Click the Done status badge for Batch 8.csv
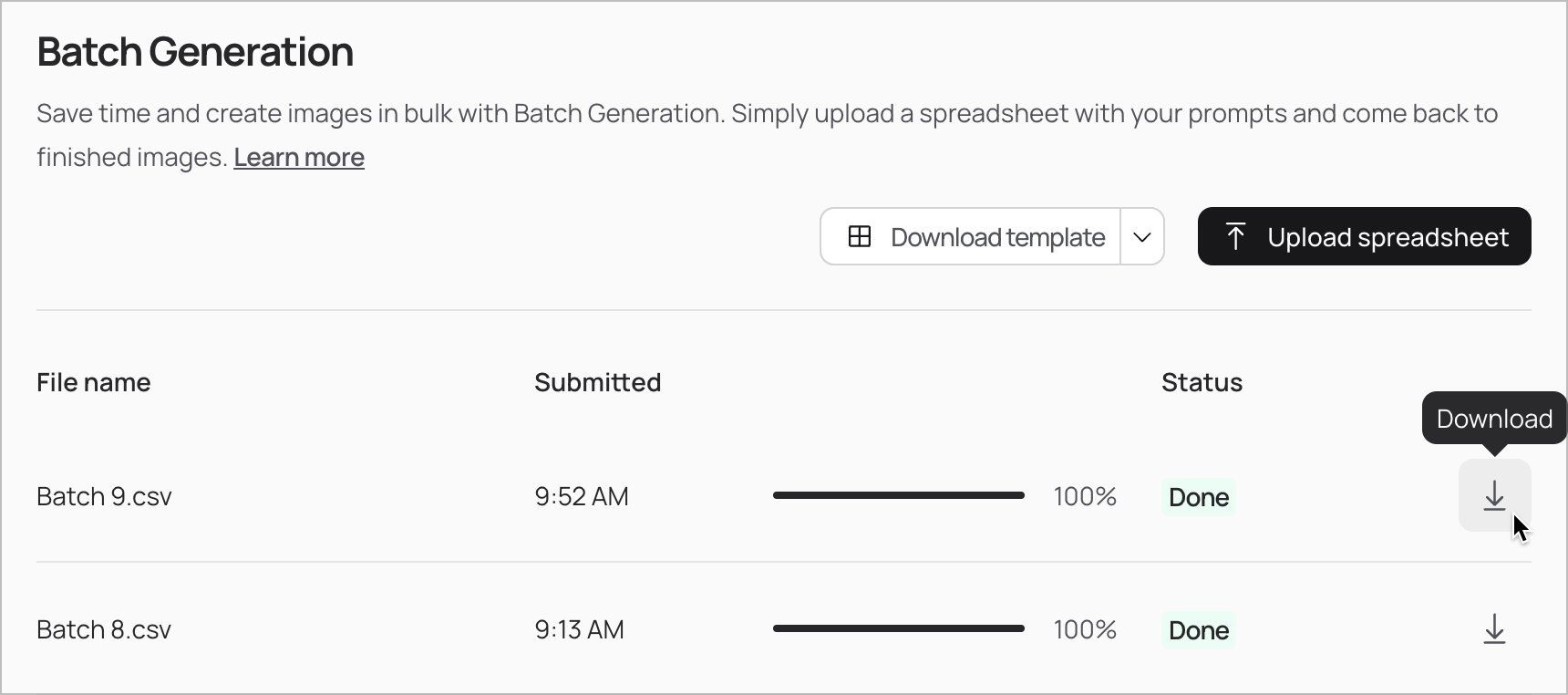Screen dimensions: 1568x695 pos(1199,630)
